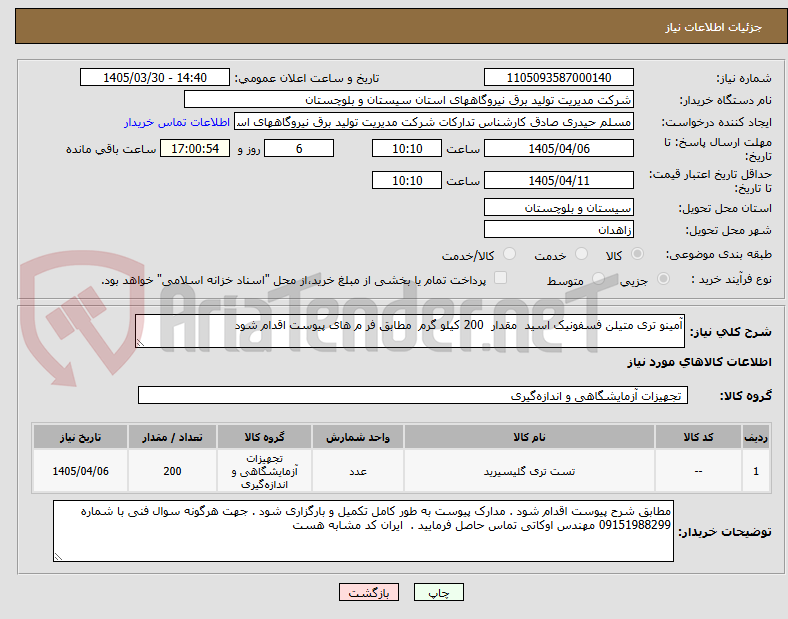788x619 pixels.
Task: Click the گروه کالا column header
Action: pos(264,437)
